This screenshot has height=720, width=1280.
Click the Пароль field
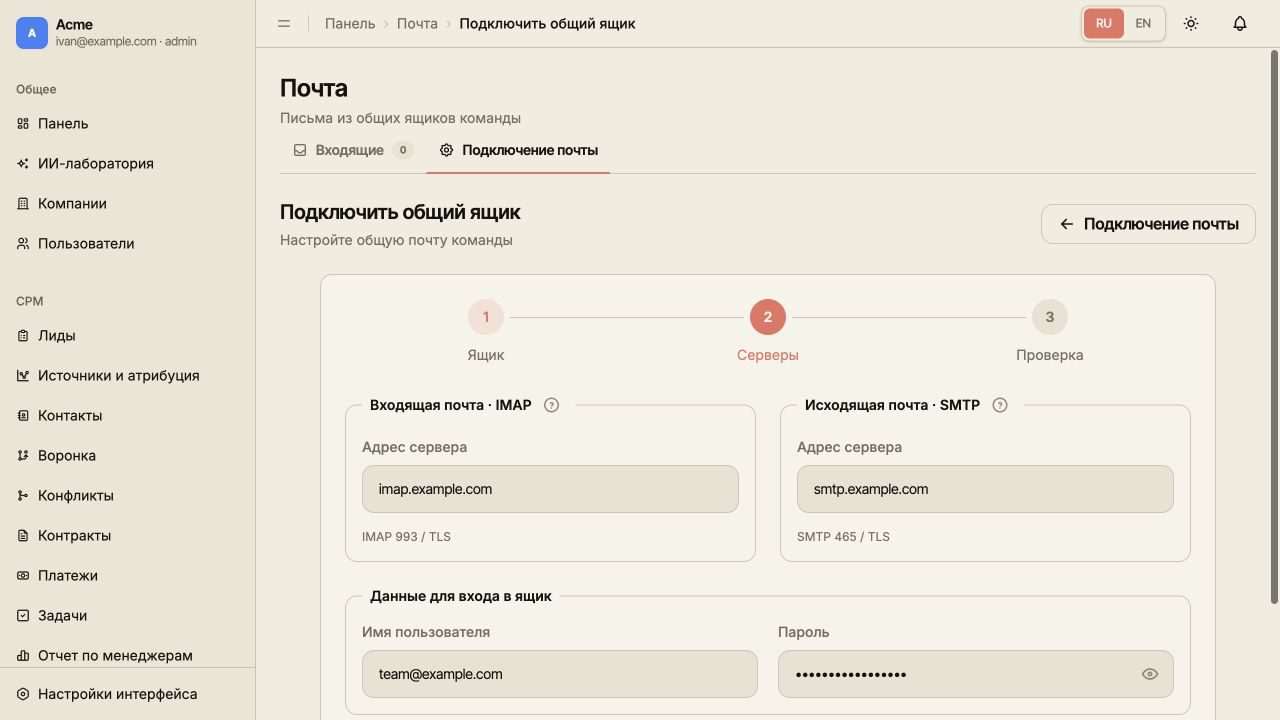tap(976, 674)
